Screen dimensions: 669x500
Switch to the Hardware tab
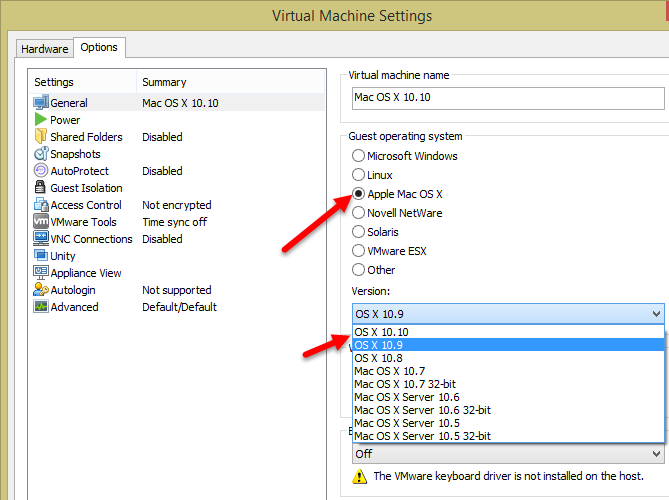point(44,48)
